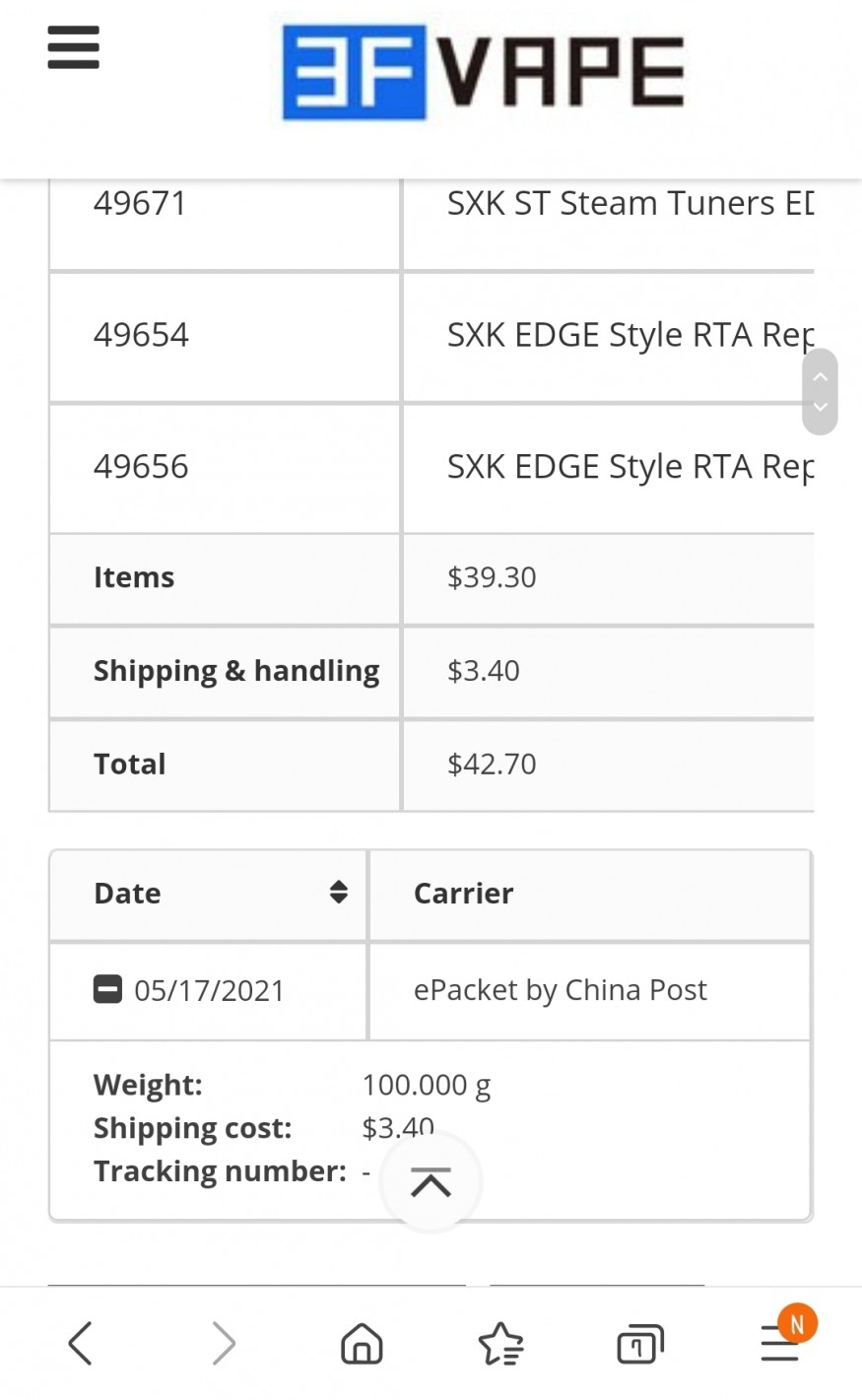
Task: Tap the scroll-to-top arrow button
Action: [x=431, y=1181]
